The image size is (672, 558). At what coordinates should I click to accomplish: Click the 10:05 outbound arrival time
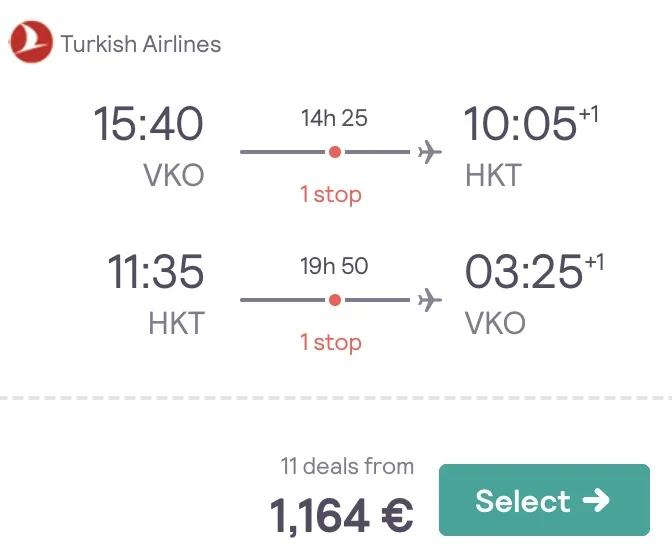point(521,124)
